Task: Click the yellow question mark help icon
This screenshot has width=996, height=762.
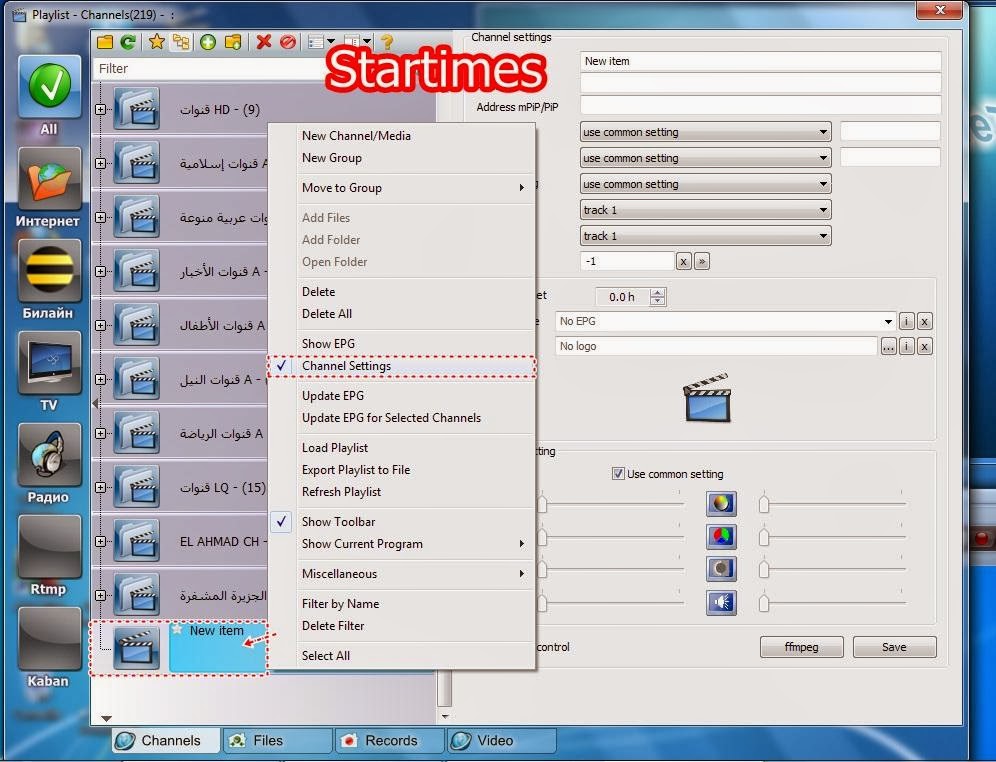Action: tap(387, 42)
